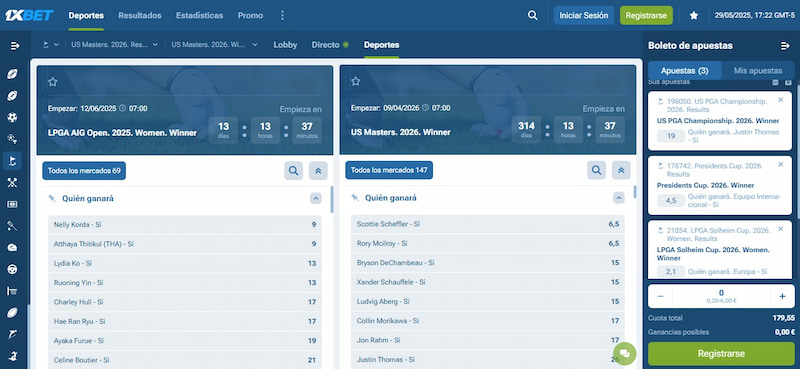
Task: Remove the Presidents Cup bet
Action: coord(780,164)
